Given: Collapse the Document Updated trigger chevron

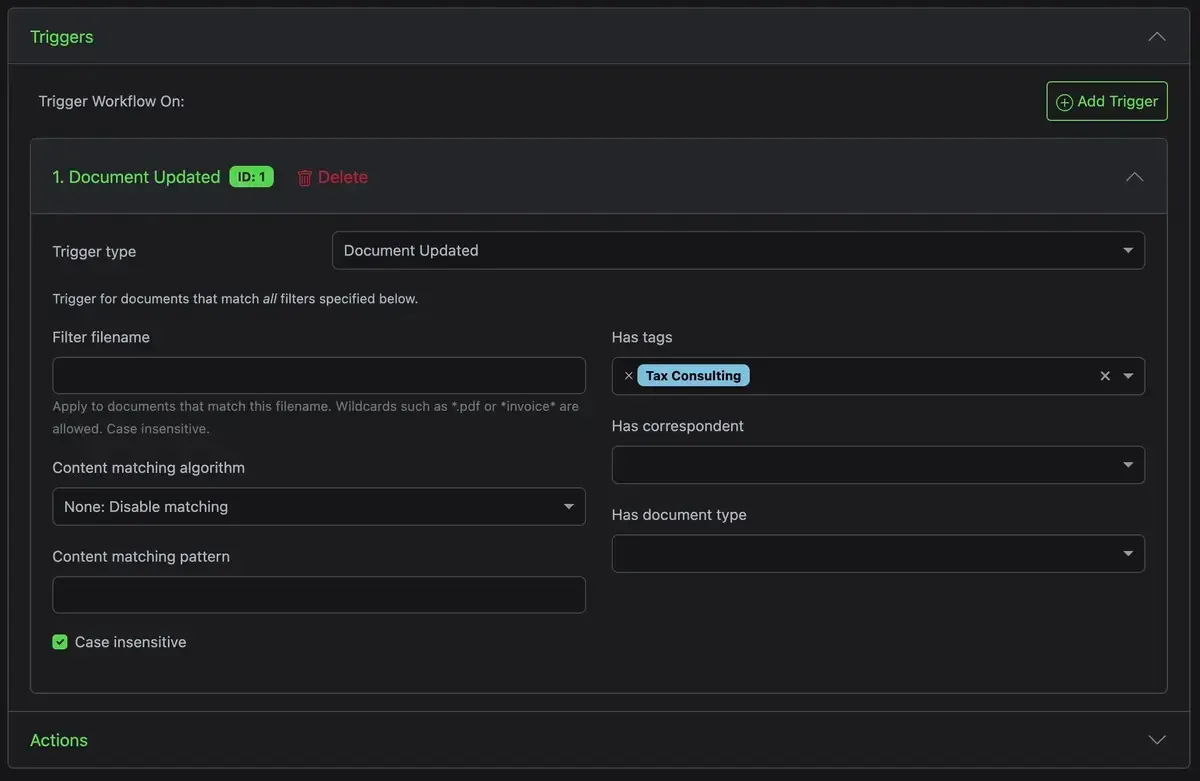Looking at the screenshot, I should point(1134,177).
